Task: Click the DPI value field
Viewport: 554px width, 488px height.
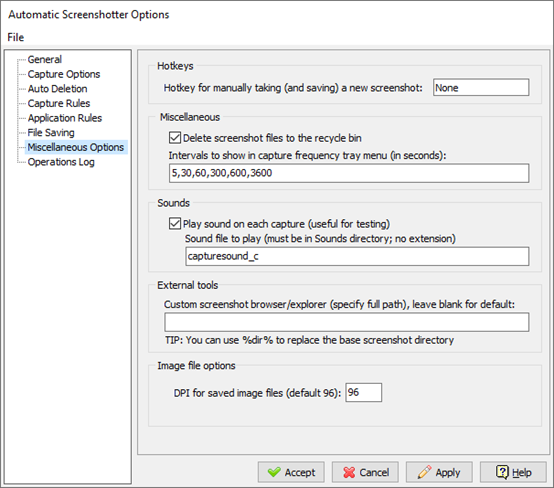Action: 364,392
